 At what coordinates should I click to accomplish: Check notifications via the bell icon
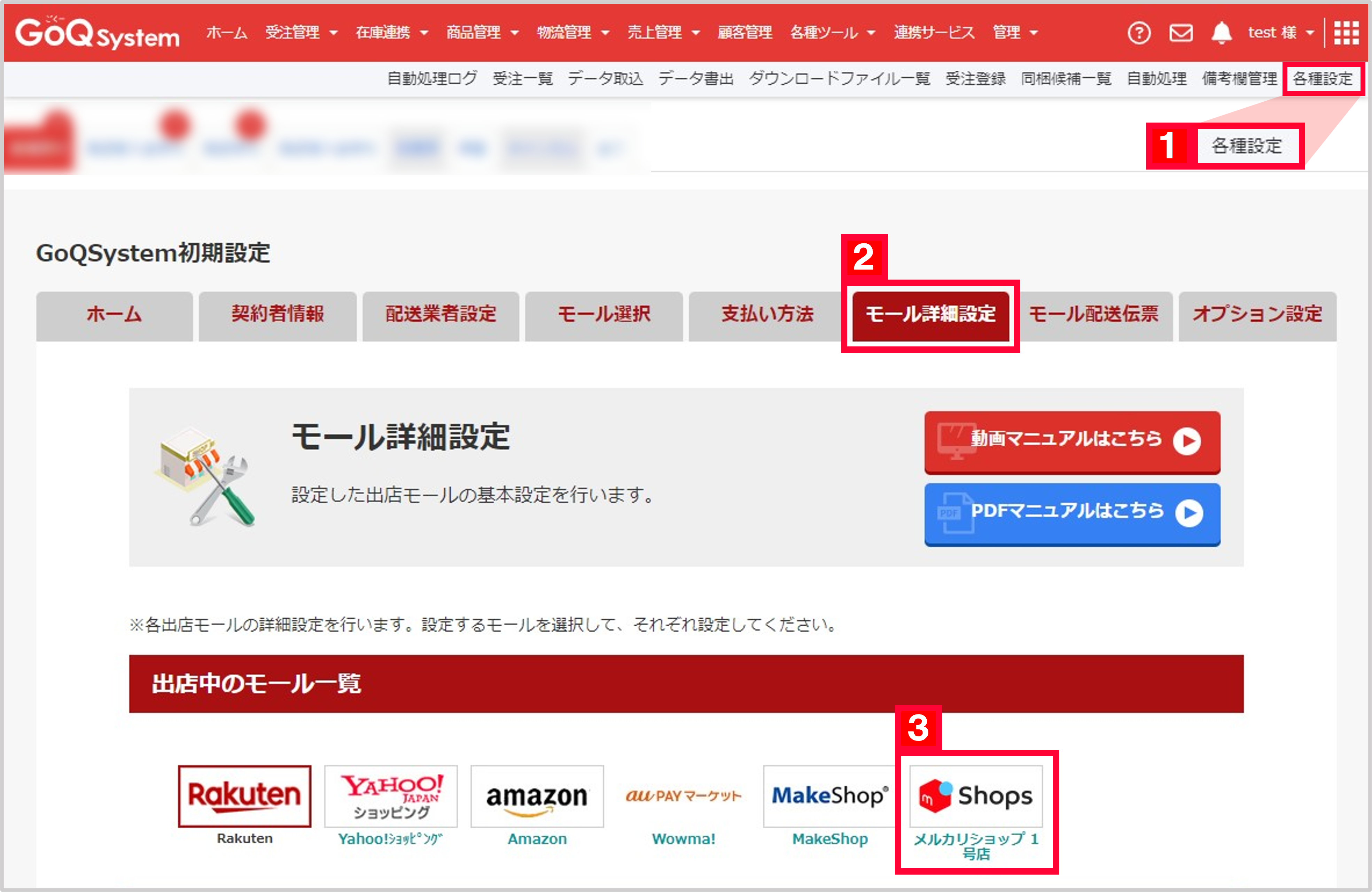1222,33
